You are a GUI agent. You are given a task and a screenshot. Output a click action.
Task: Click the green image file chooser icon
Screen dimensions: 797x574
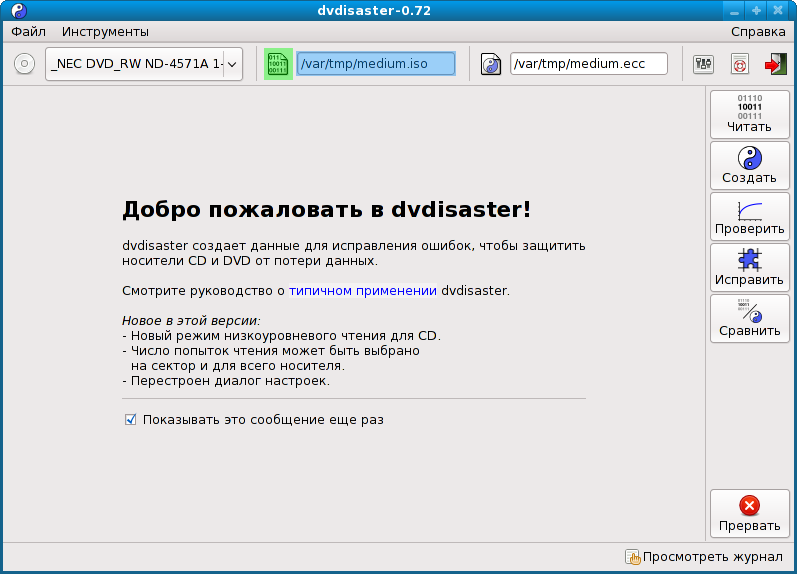click(278, 64)
